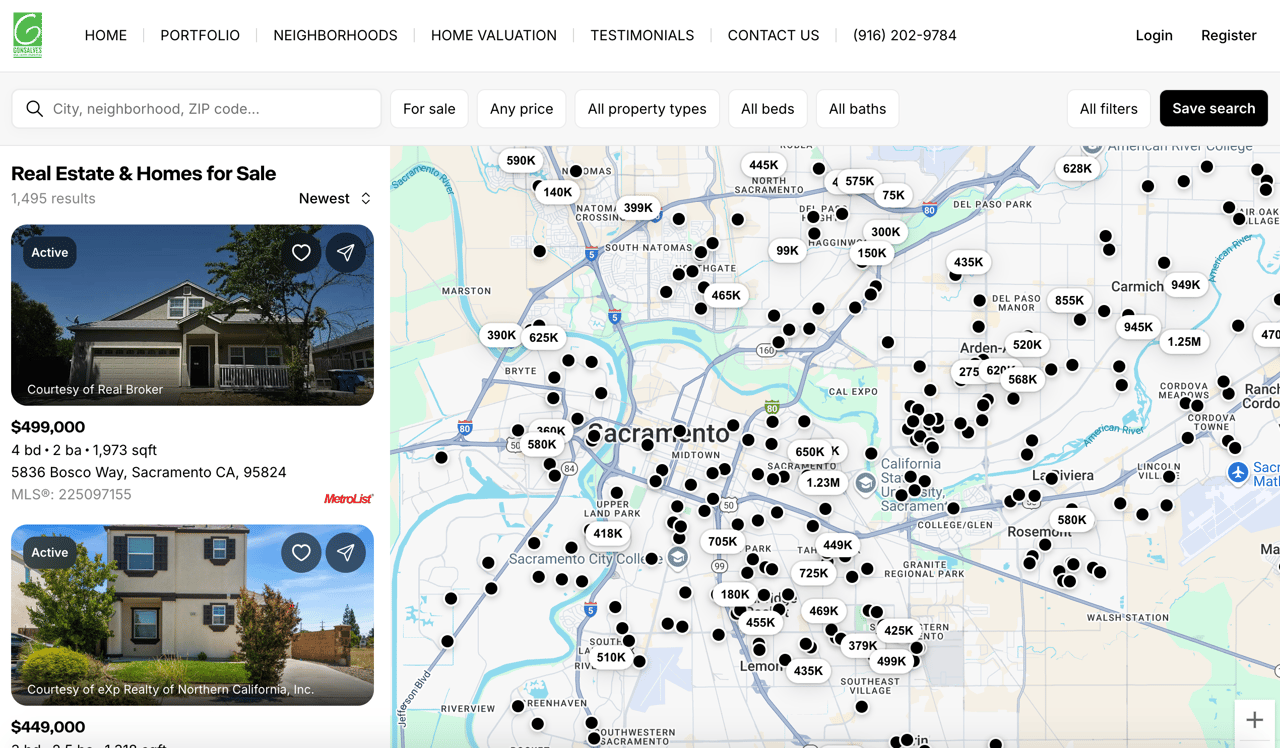
Task: Select the 510K map price marker
Action: pyautogui.click(x=611, y=657)
